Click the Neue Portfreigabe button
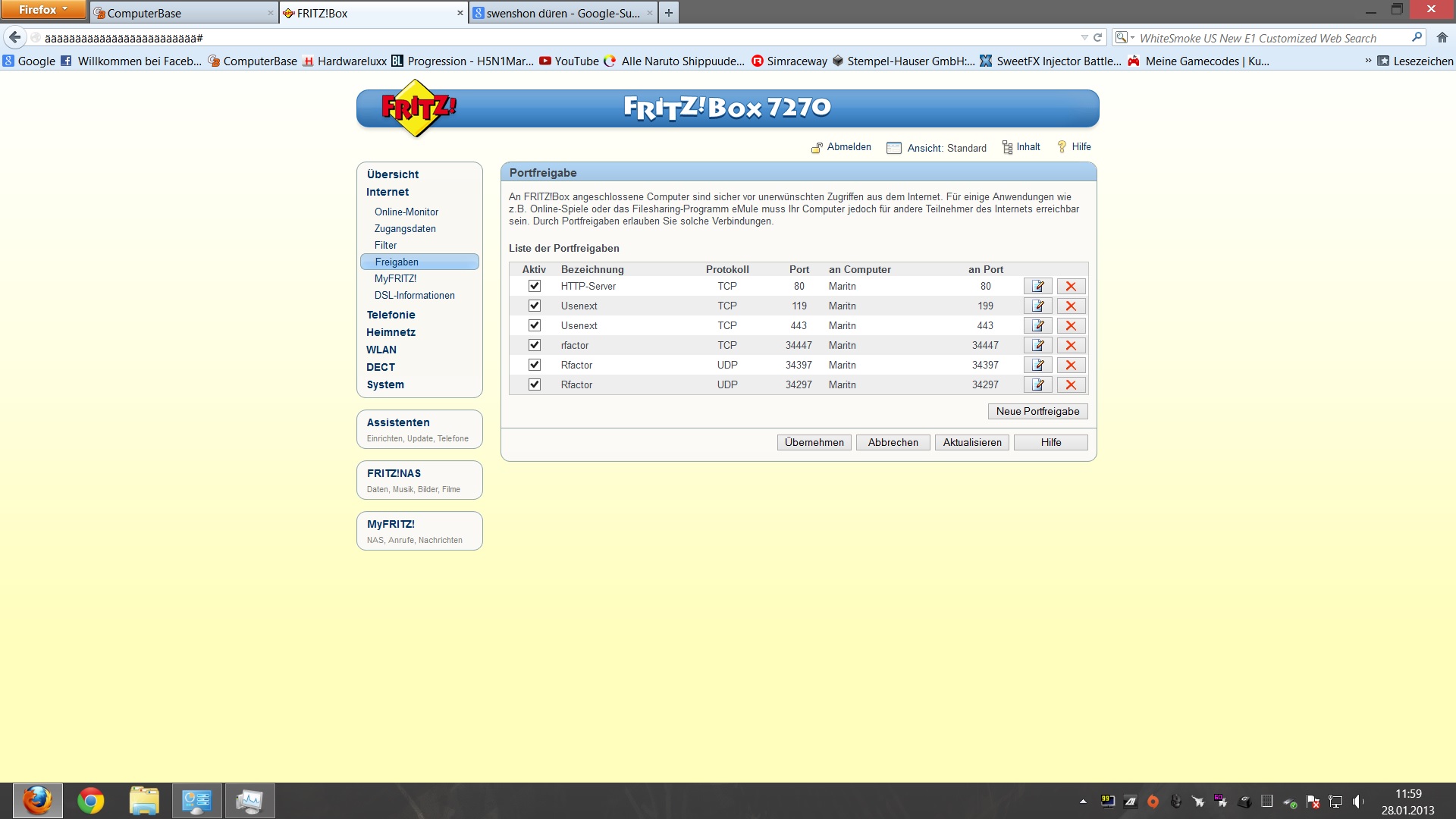This screenshot has height=819, width=1456. click(1037, 411)
